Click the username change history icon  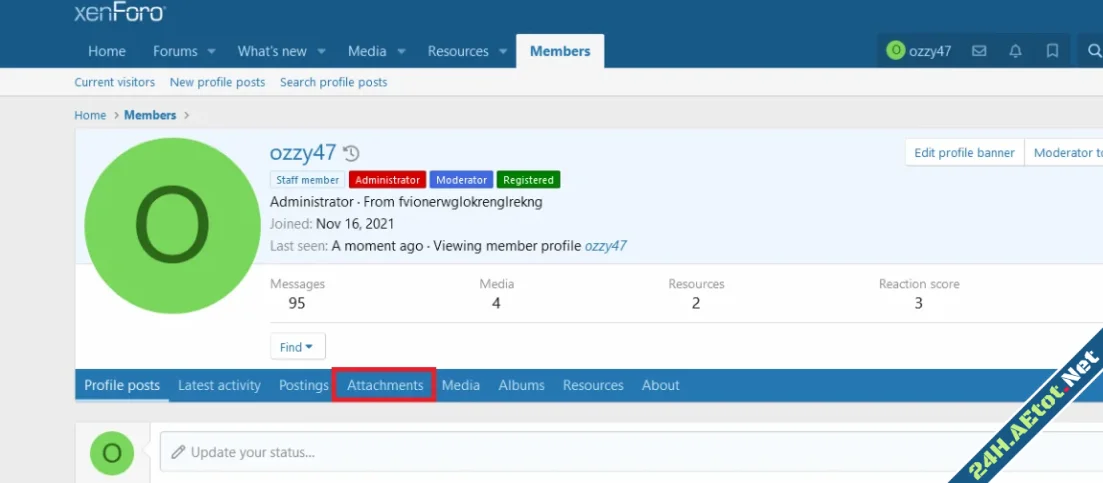pos(351,154)
